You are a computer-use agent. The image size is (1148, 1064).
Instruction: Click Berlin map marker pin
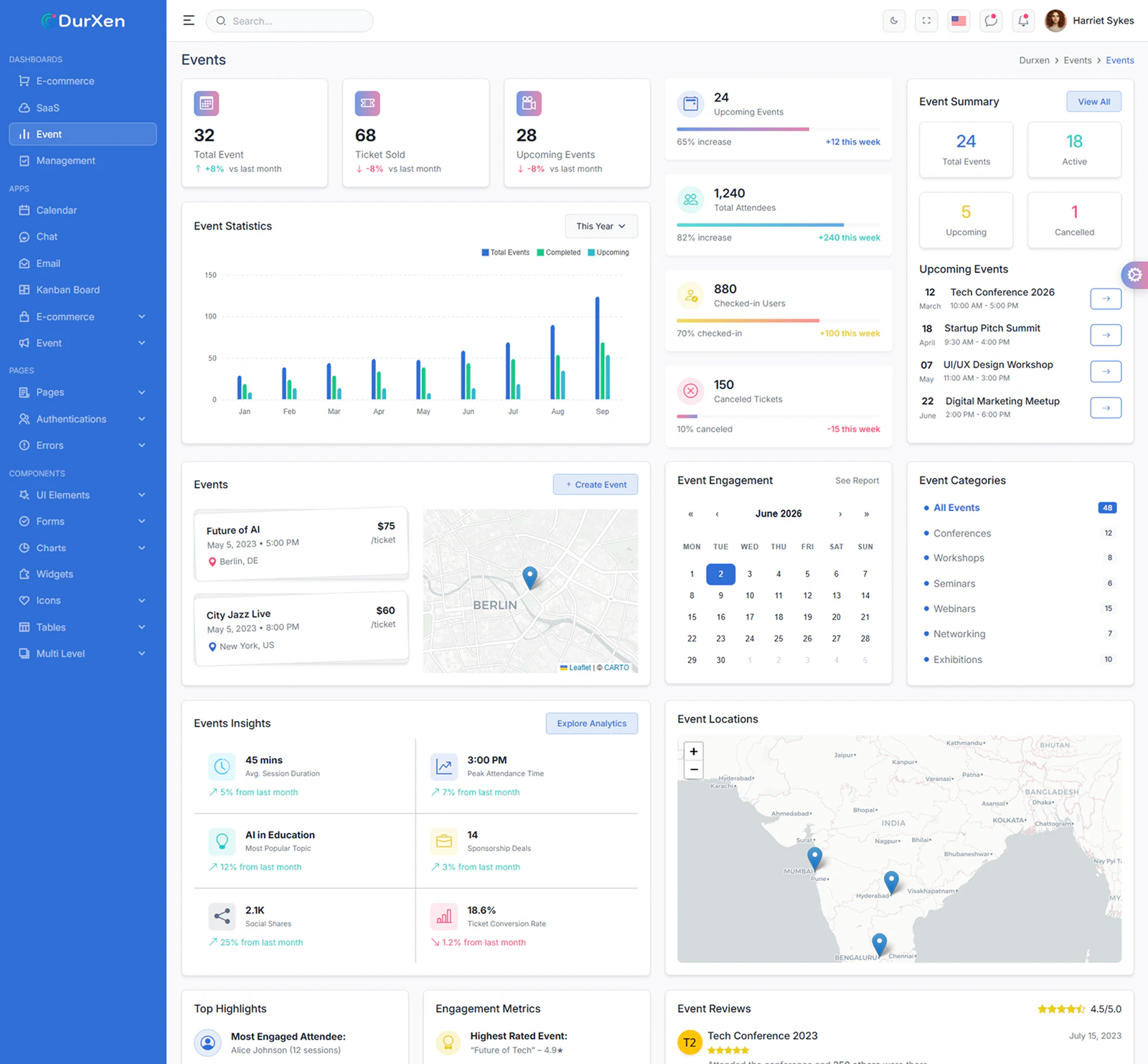[530, 578]
